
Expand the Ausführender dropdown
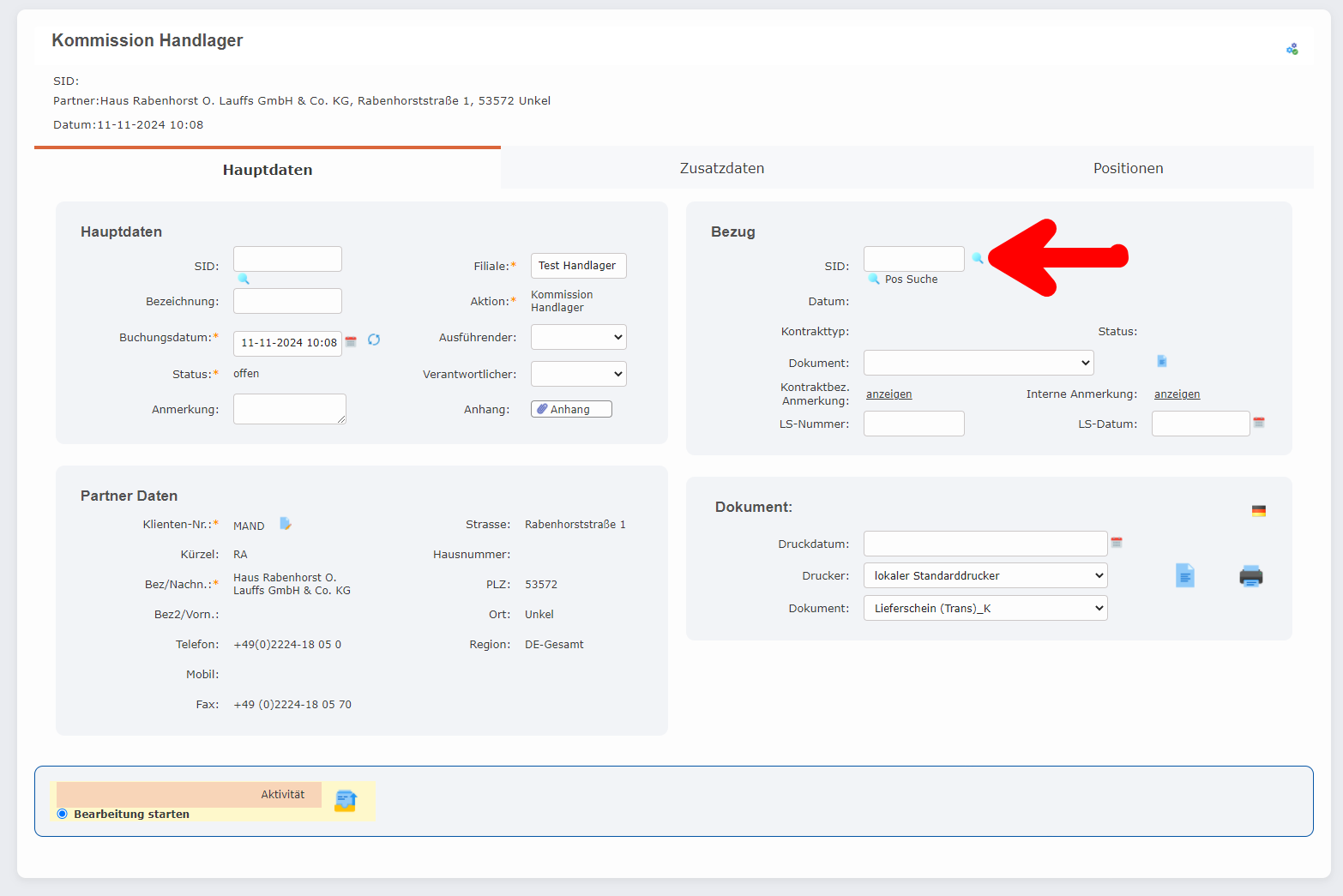578,337
